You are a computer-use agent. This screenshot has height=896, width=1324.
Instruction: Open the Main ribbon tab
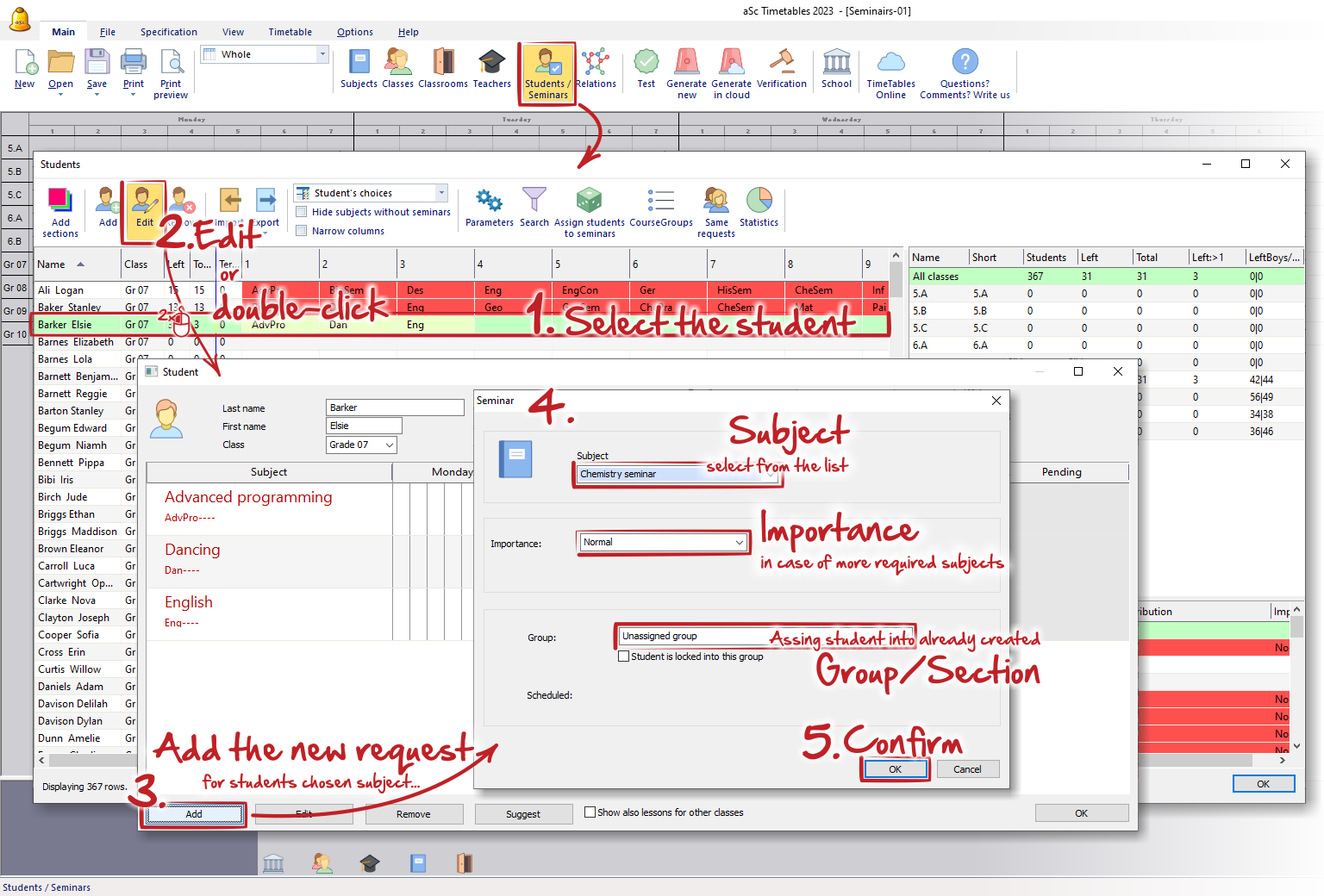coord(63,32)
